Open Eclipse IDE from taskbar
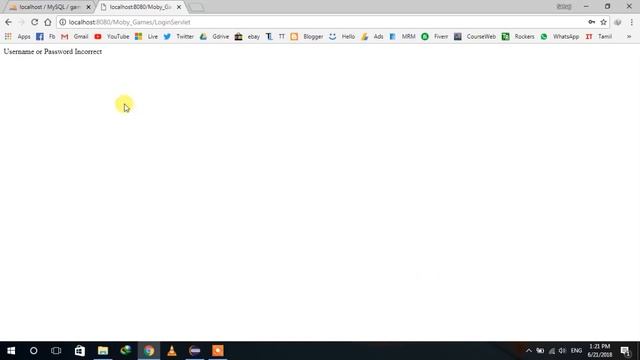The width and height of the screenshot is (640, 360). (195, 351)
